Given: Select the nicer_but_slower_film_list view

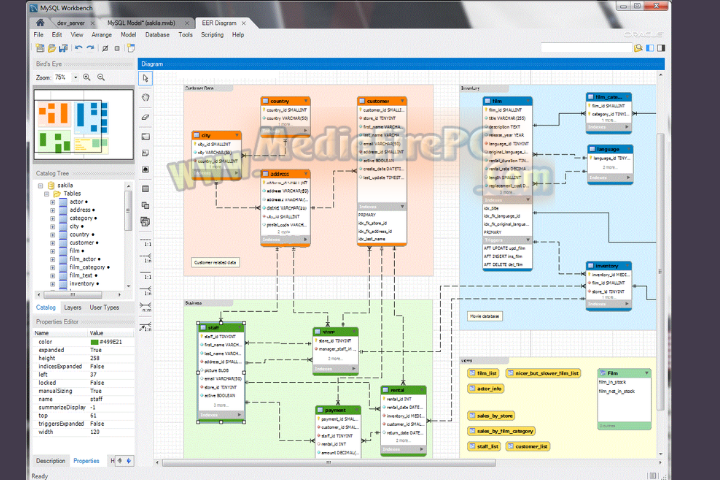Looking at the screenshot, I should click(x=543, y=373).
